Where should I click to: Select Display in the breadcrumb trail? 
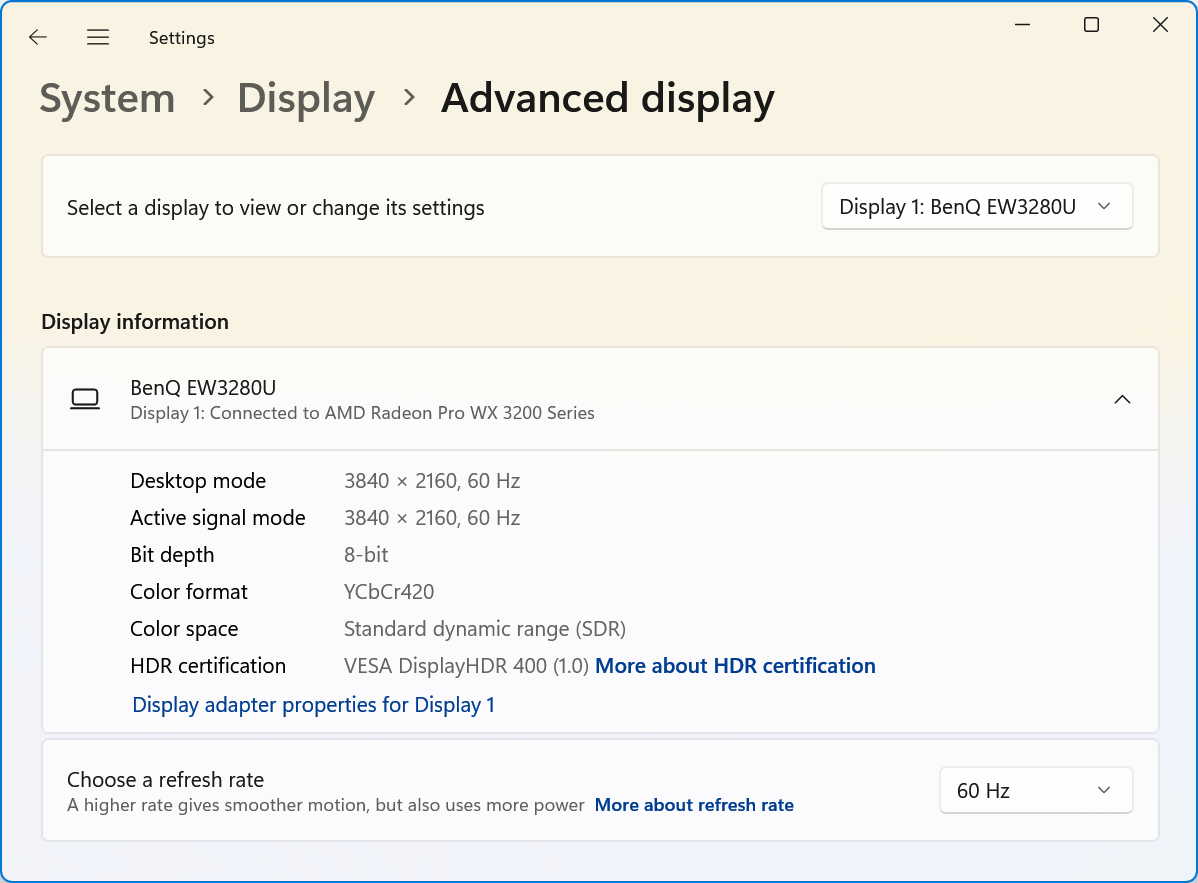306,98
